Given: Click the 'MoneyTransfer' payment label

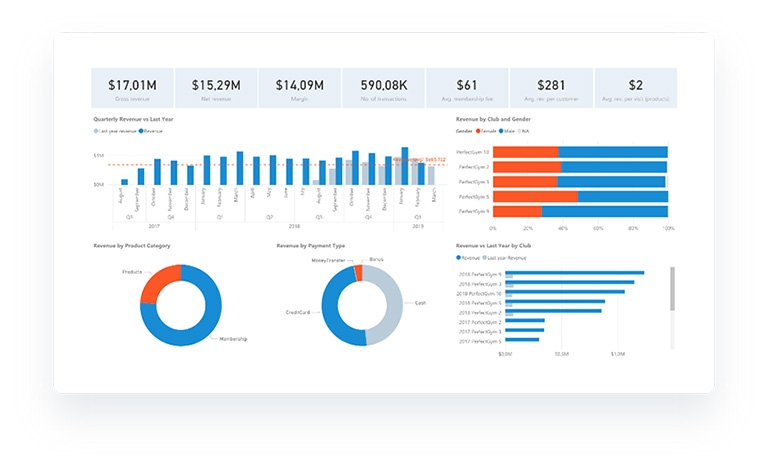Looking at the screenshot, I should coord(328,260).
